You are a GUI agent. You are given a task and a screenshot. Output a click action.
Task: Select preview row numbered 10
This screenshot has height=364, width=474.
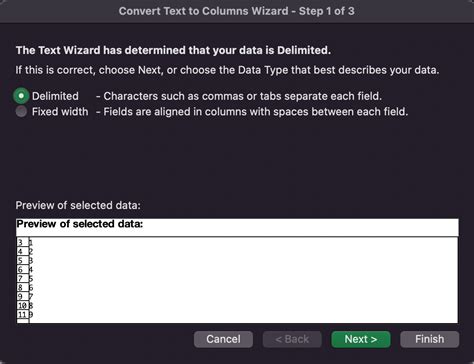coord(23,305)
